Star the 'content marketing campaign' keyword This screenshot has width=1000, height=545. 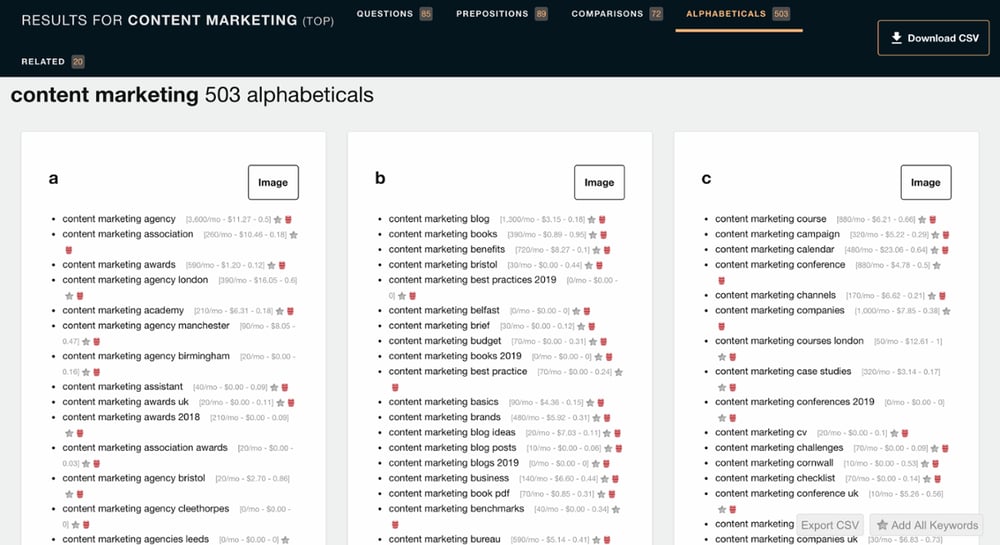pos(936,235)
